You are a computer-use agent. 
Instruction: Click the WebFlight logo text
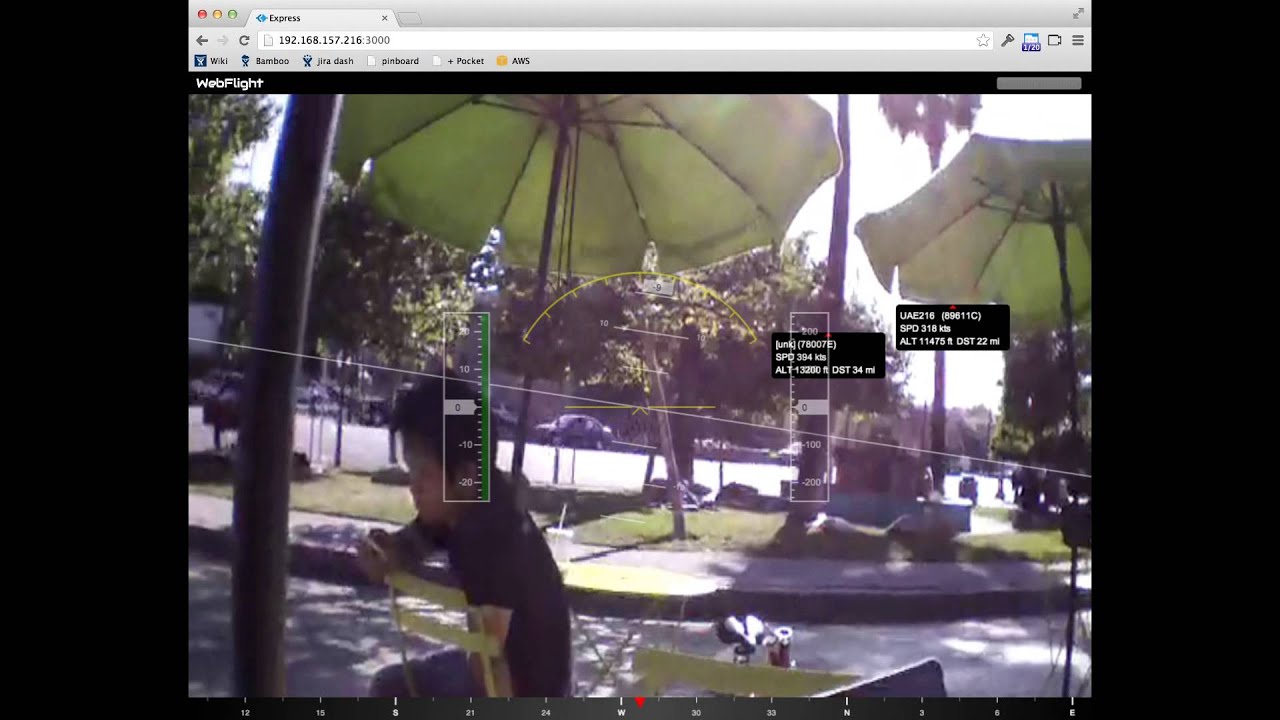point(229,83)
